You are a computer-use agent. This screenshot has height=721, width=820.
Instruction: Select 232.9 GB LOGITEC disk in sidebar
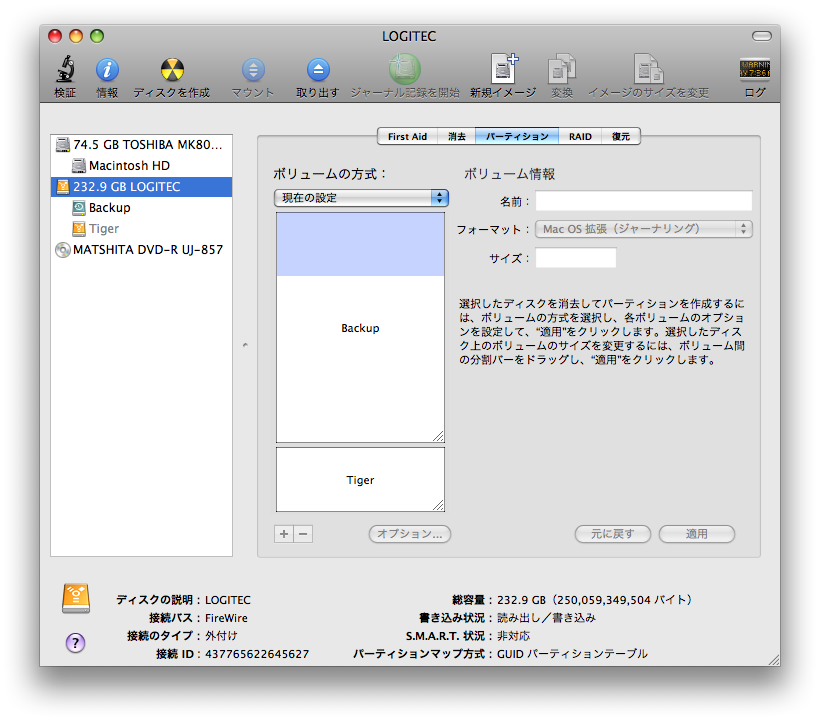141,187
